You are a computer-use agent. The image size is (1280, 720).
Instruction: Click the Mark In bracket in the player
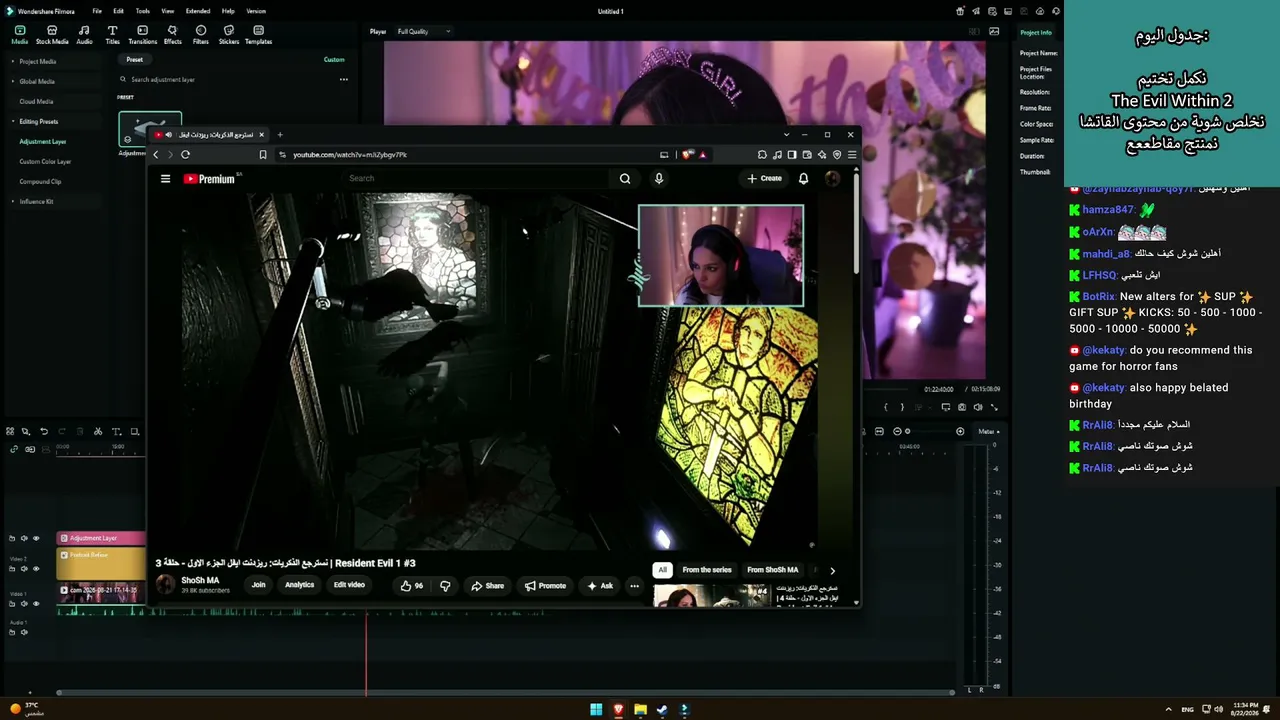(x=886, y=407)
